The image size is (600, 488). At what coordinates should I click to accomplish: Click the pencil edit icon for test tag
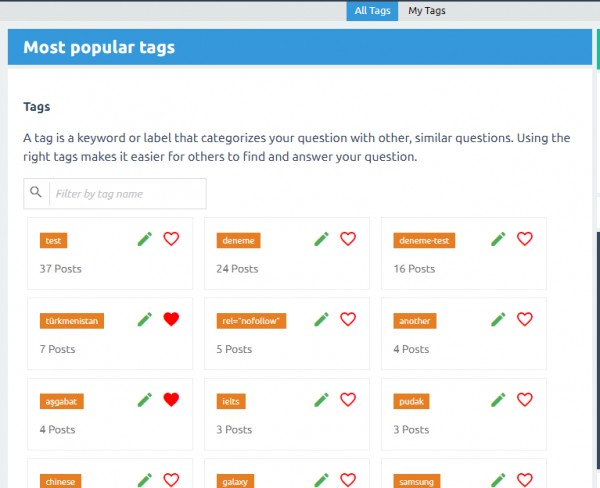(x=145, y=239)
